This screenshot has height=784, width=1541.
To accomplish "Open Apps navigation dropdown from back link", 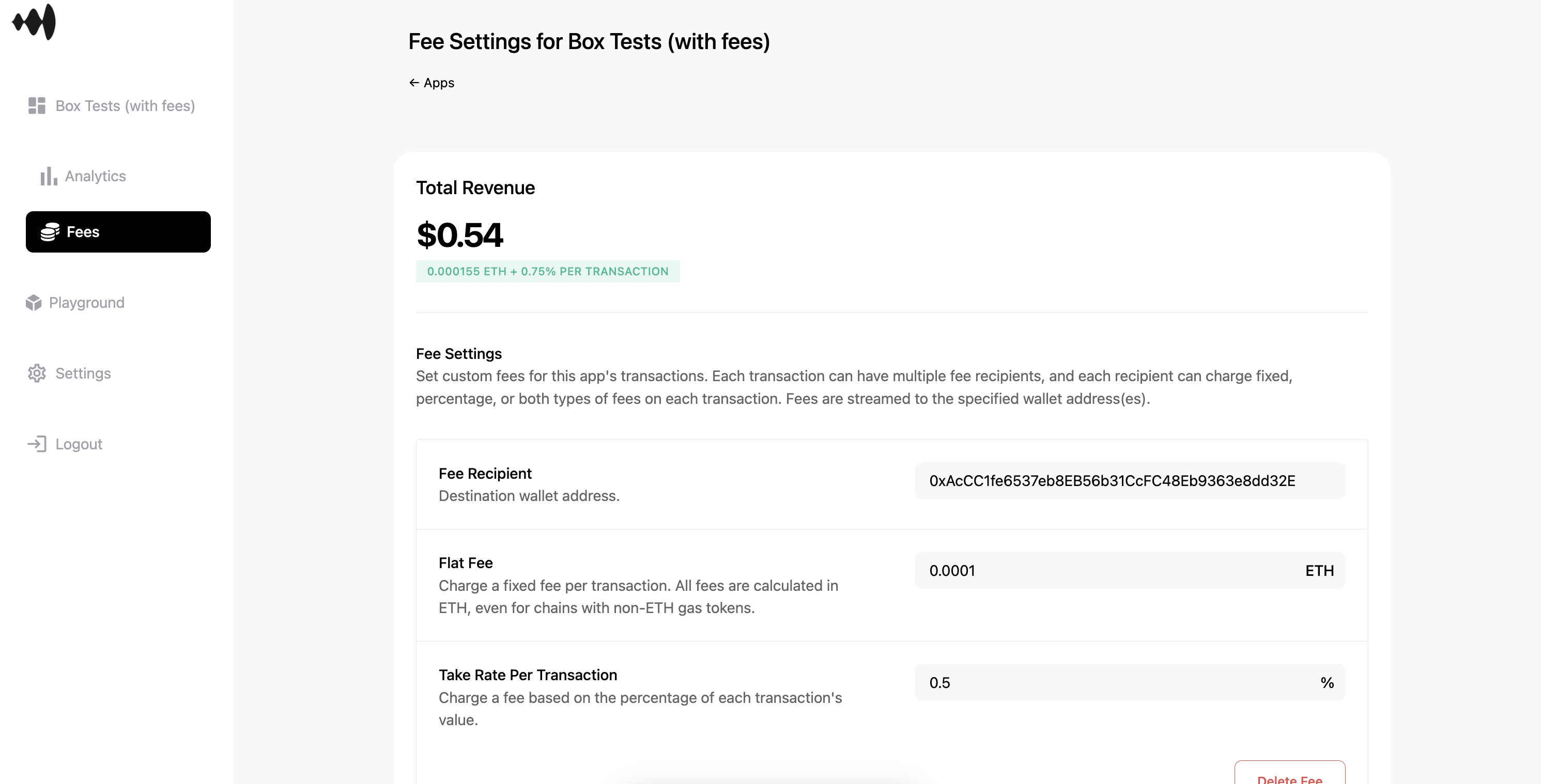I will point(432,82).
